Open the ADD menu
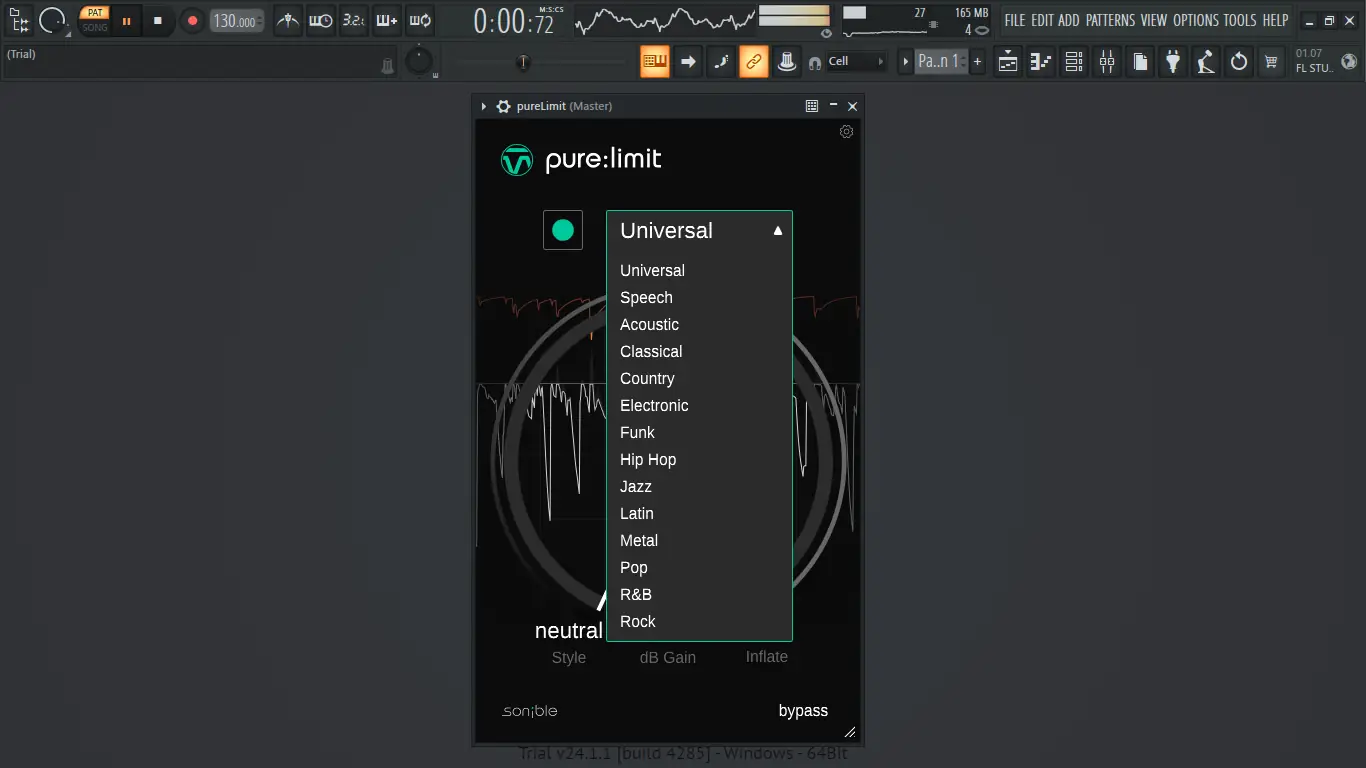The image size is (1366, 768). 1069,20
